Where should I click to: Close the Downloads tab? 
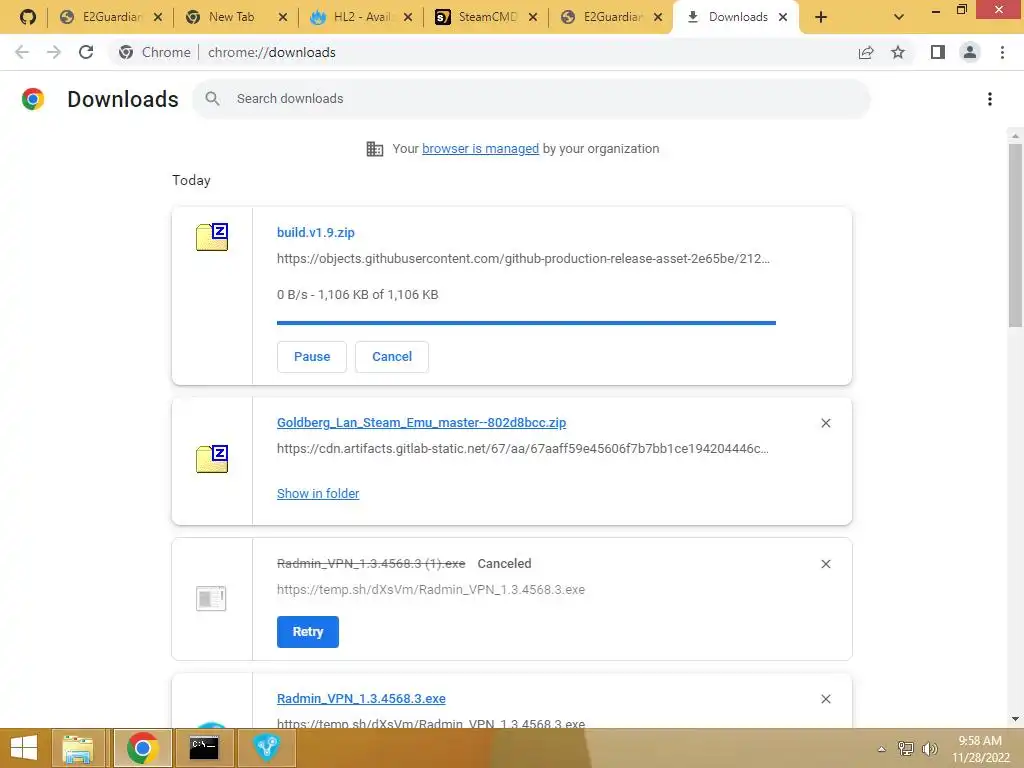[783, 18]
